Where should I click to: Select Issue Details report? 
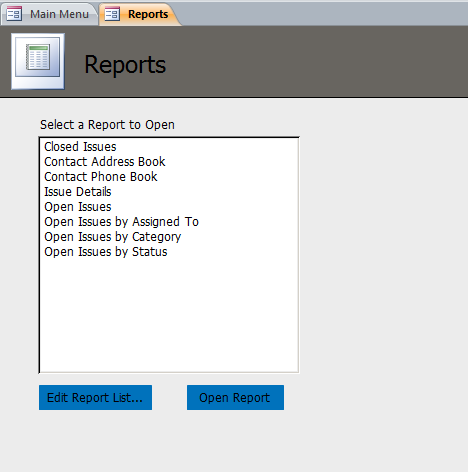click(x=169, y=192)
